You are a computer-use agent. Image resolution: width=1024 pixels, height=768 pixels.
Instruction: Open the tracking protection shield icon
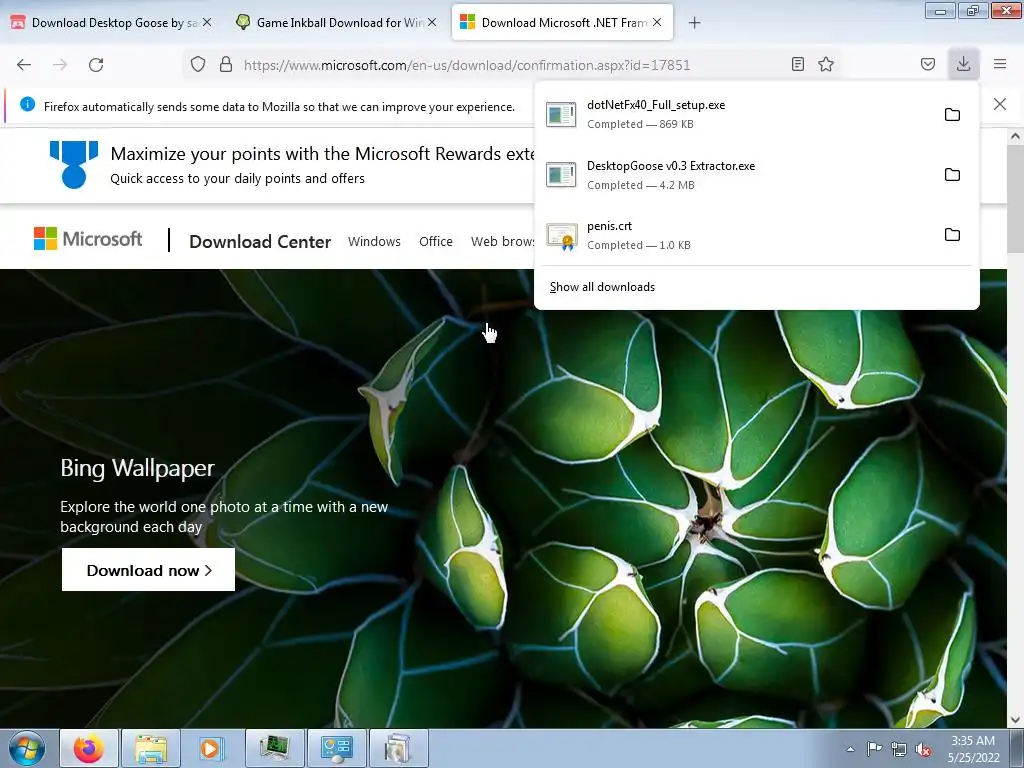(x=198, y=65)
